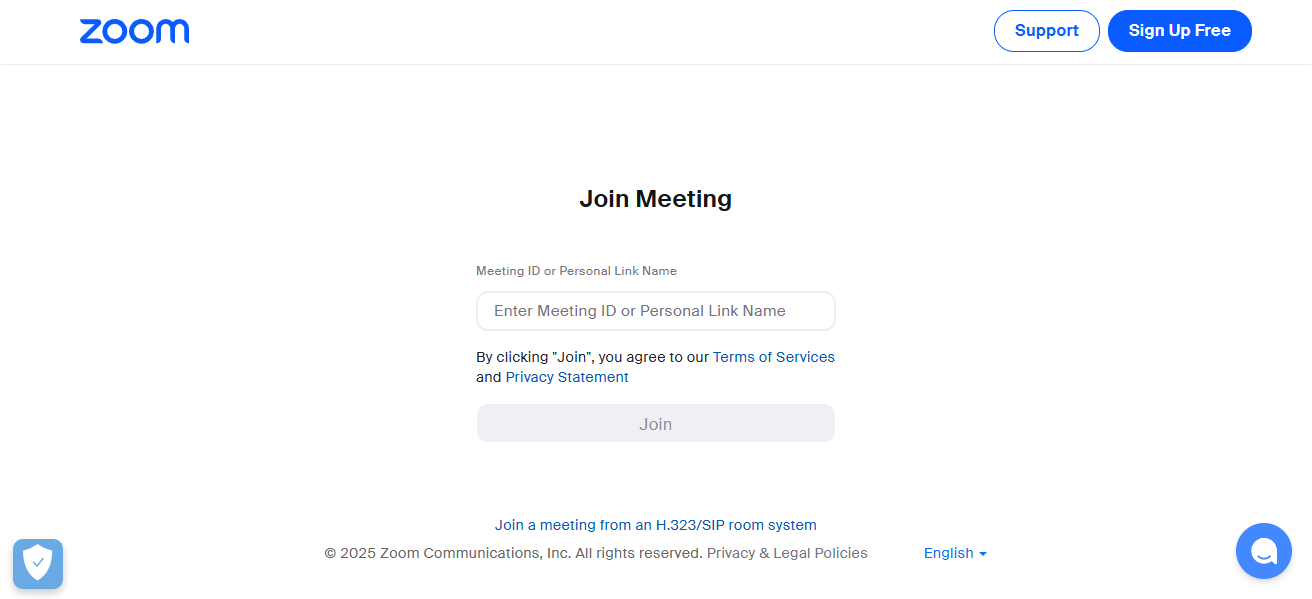The height and width of the screenshot is (599, 1312).
Task: Open the Privacy Statement link
Action: point(567,377)
